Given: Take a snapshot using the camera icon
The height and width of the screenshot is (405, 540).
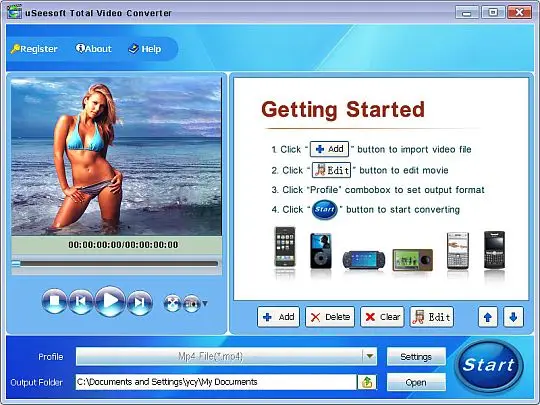Looking at the screenshot, I should click(x=191, y=303).
